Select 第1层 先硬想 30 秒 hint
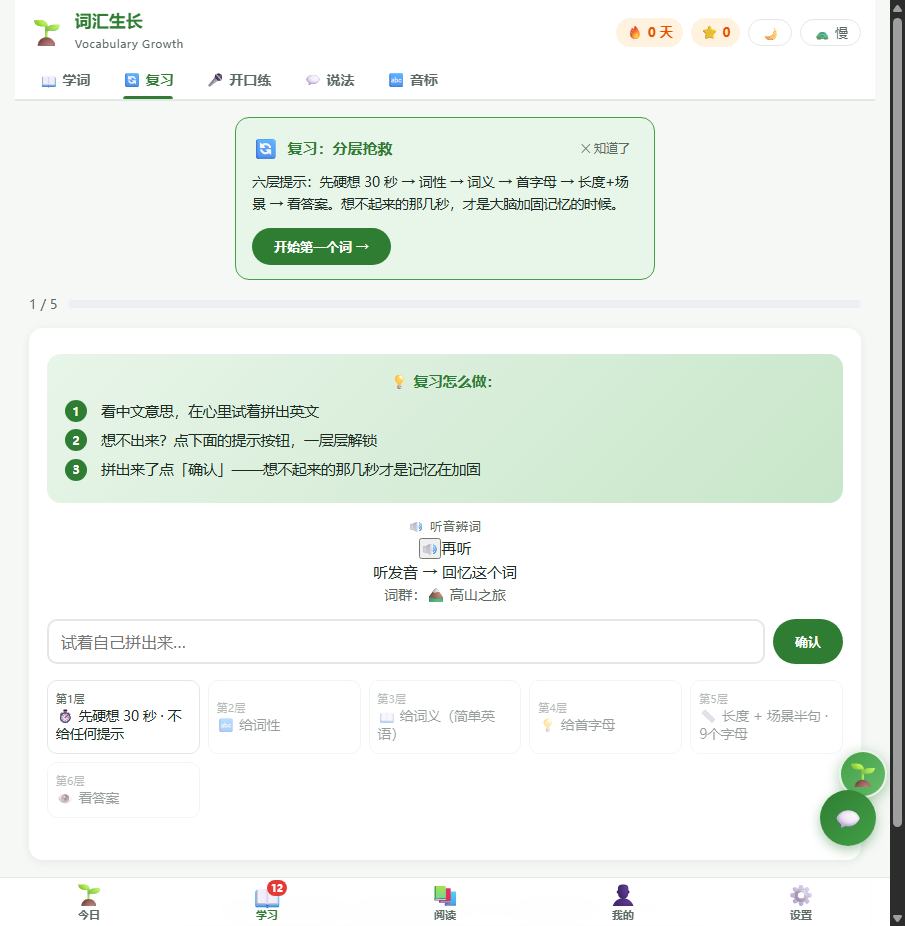 click(123, 717)
